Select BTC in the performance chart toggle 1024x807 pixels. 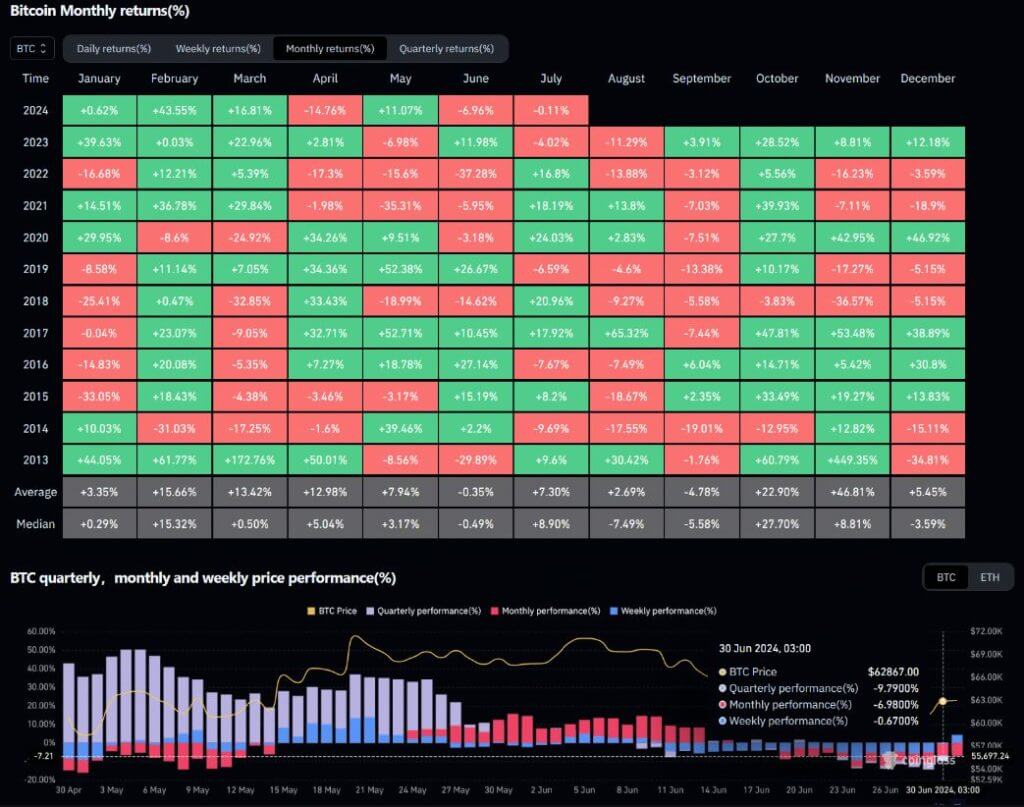[x=946, y=577]
